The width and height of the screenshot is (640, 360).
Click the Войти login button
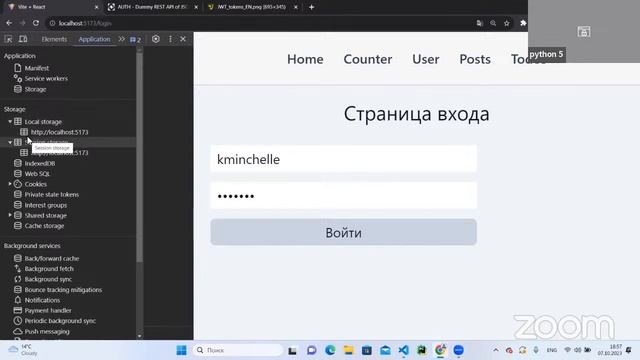343,232
